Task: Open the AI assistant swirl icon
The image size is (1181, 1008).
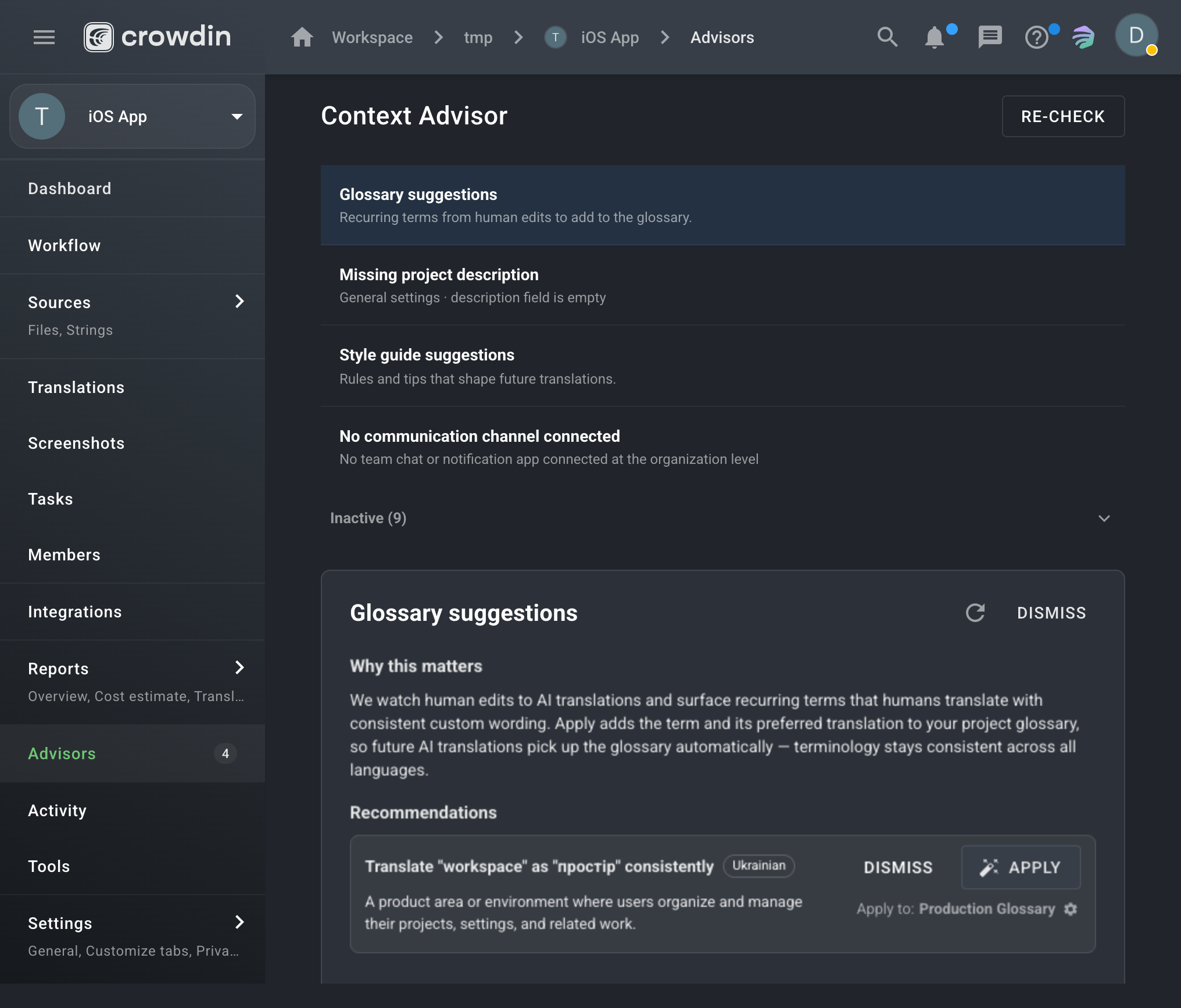Action: click(x=1083, y=37)
